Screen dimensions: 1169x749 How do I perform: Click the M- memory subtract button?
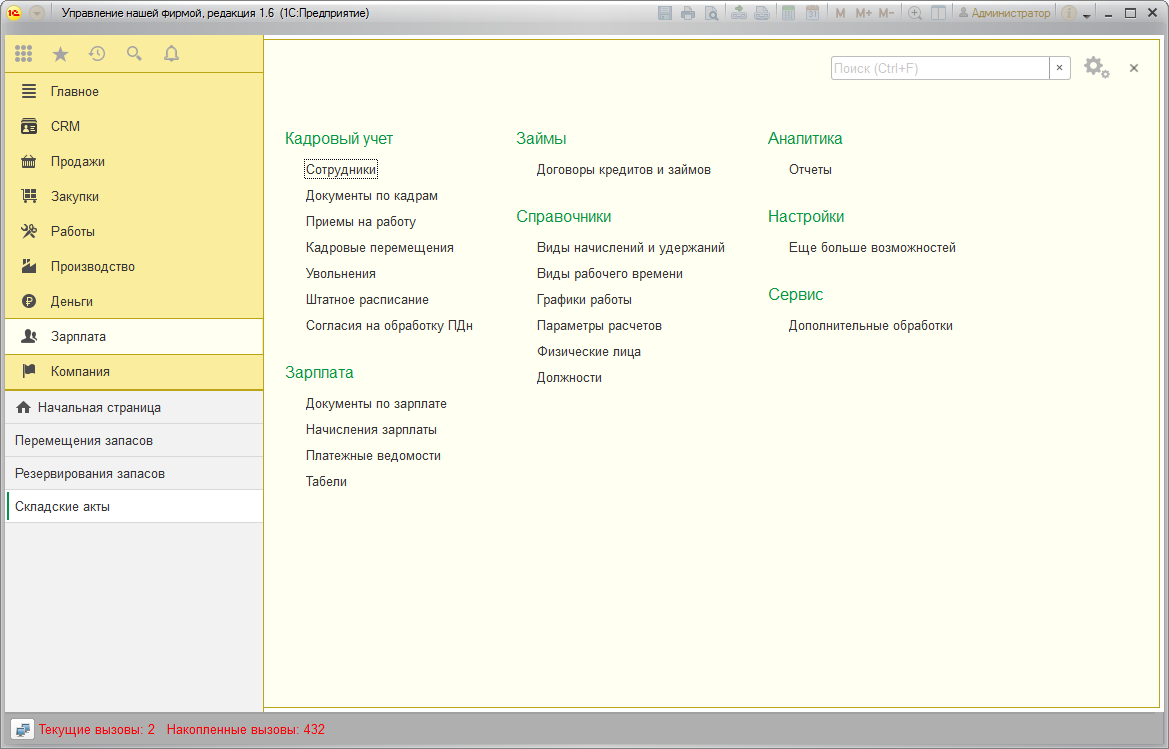click(x=886, y=13)
